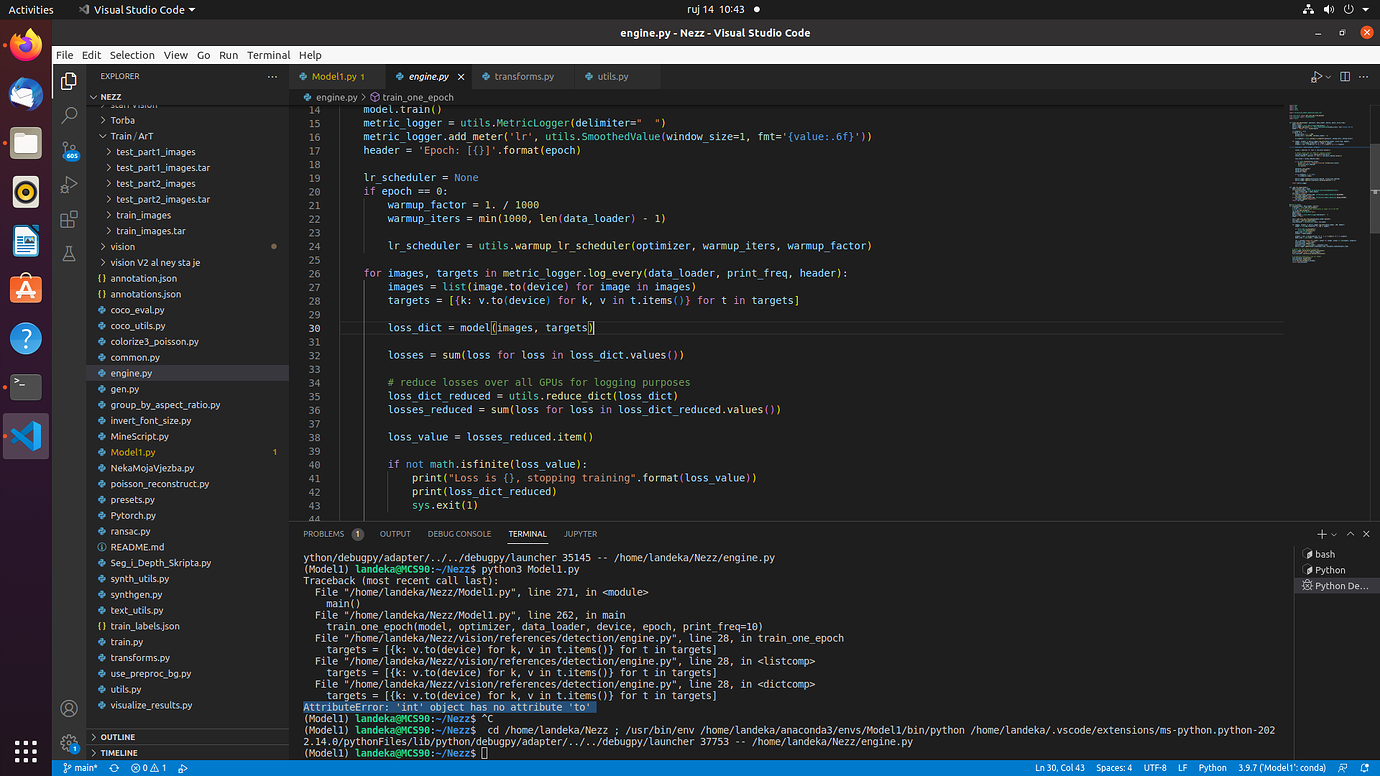Expand the OUTLINE section
Viewport: 1380px width, 776px height.
pyautogui.click(x=118, y=737)
